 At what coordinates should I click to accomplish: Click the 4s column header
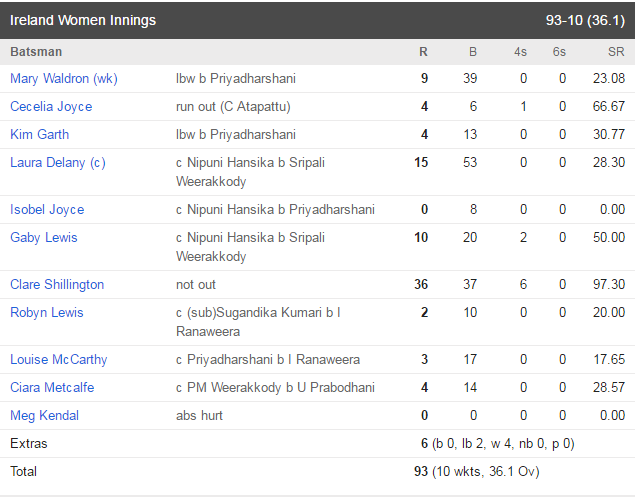click(x=520, y=52)
